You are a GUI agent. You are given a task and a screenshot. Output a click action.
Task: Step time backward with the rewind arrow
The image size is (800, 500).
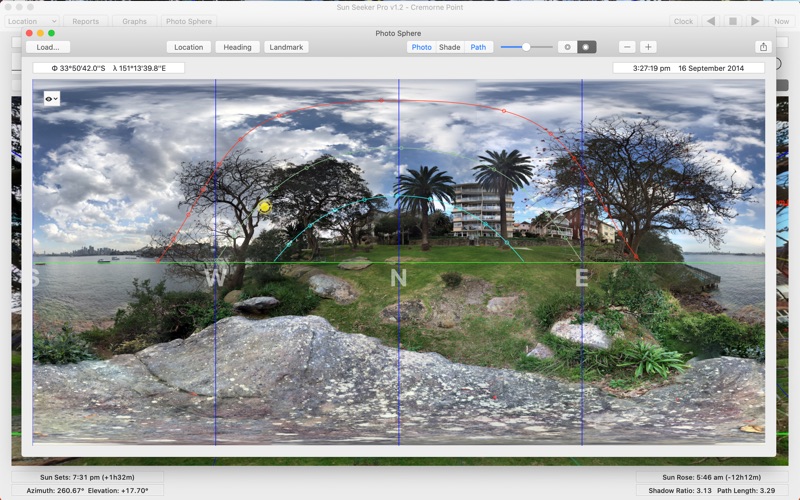pos(711,21)
